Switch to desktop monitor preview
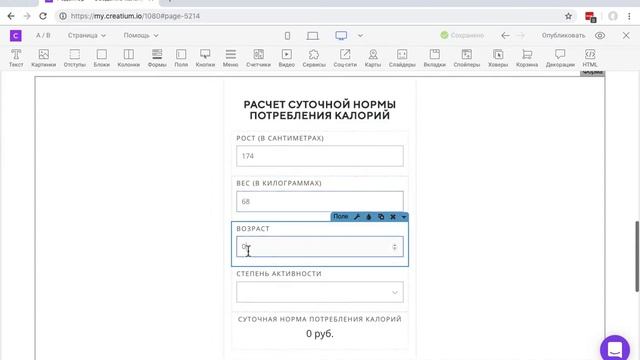 341,36
